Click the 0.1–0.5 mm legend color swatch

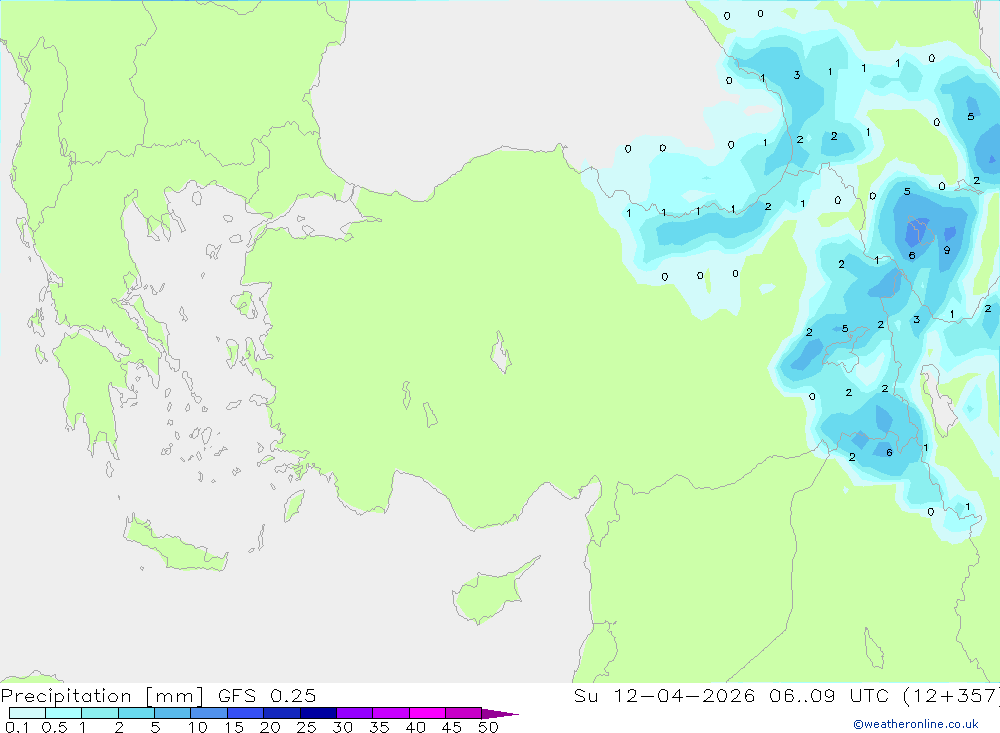pyautogui.click(x=27, y=713)
